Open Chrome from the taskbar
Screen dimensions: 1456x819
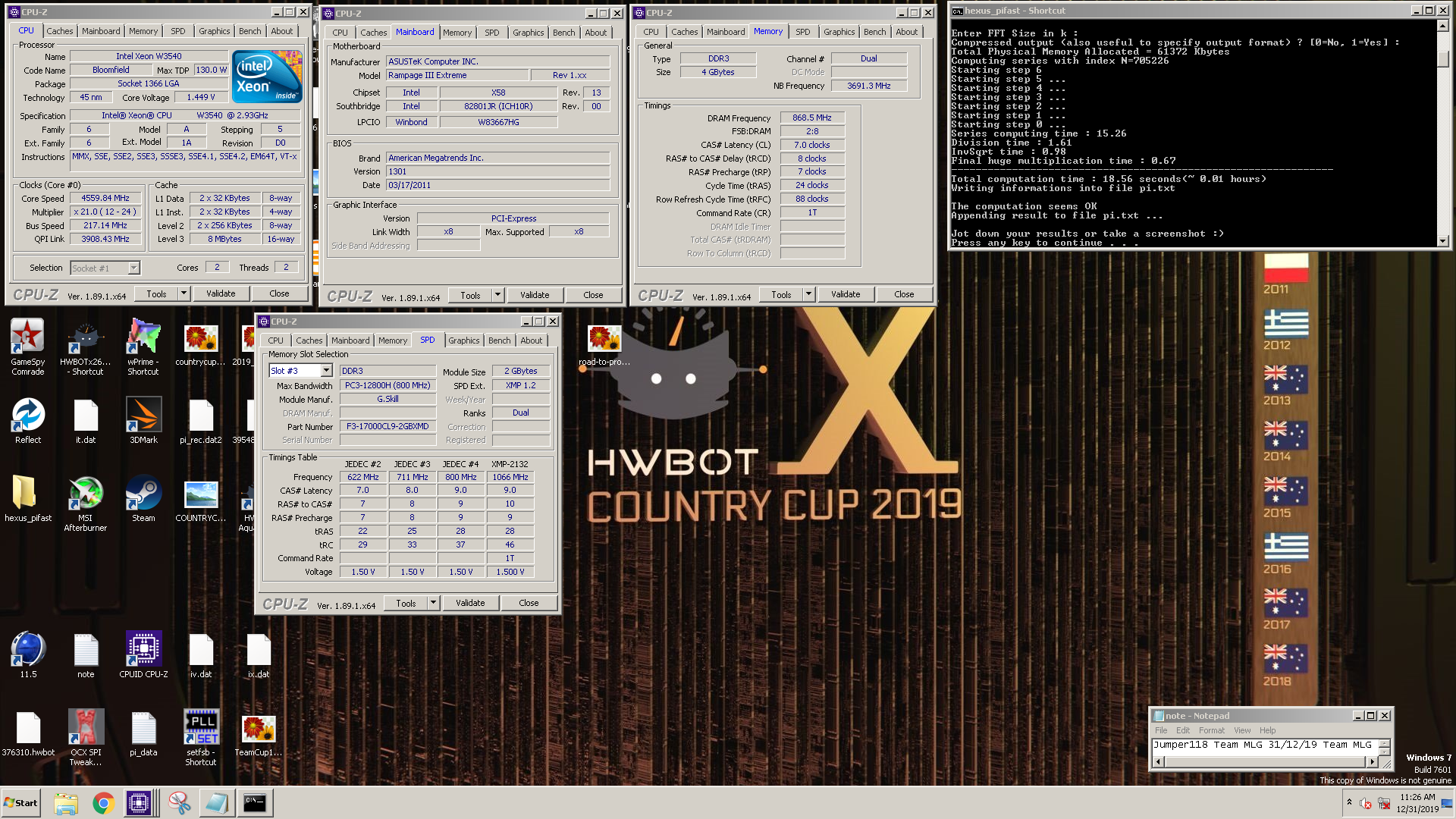coord(103,803)
